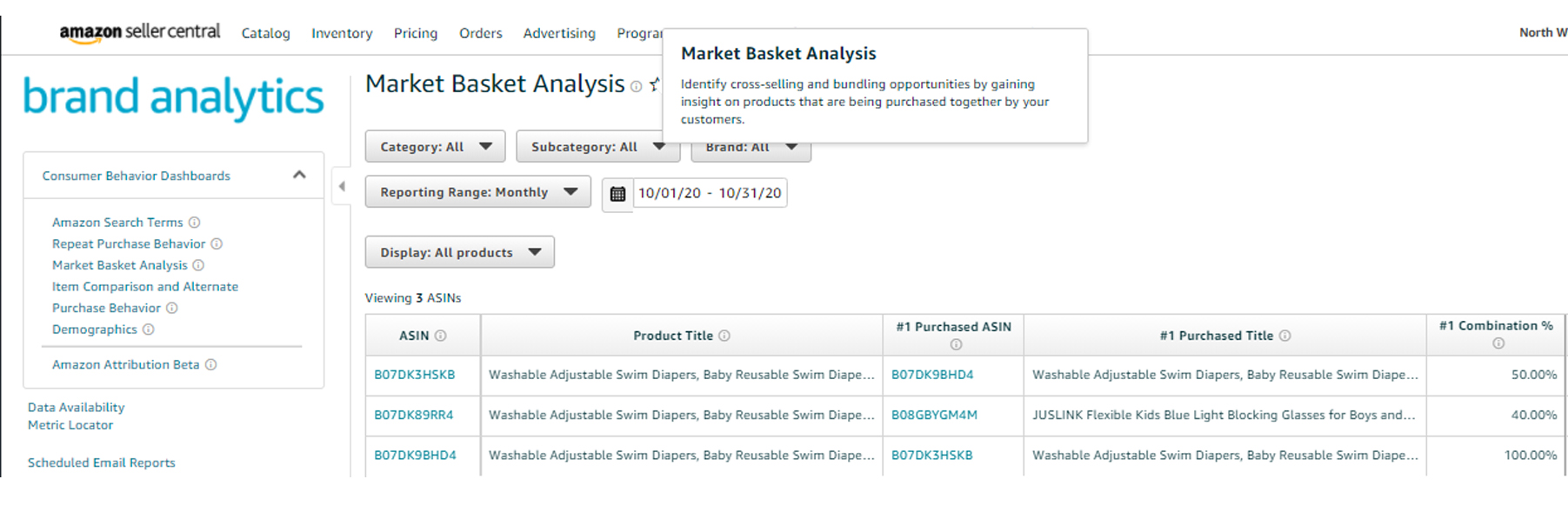Click the amazon seller central logo
The height and width of the screenshot is (506, 1568).
[x=140, y=32]
